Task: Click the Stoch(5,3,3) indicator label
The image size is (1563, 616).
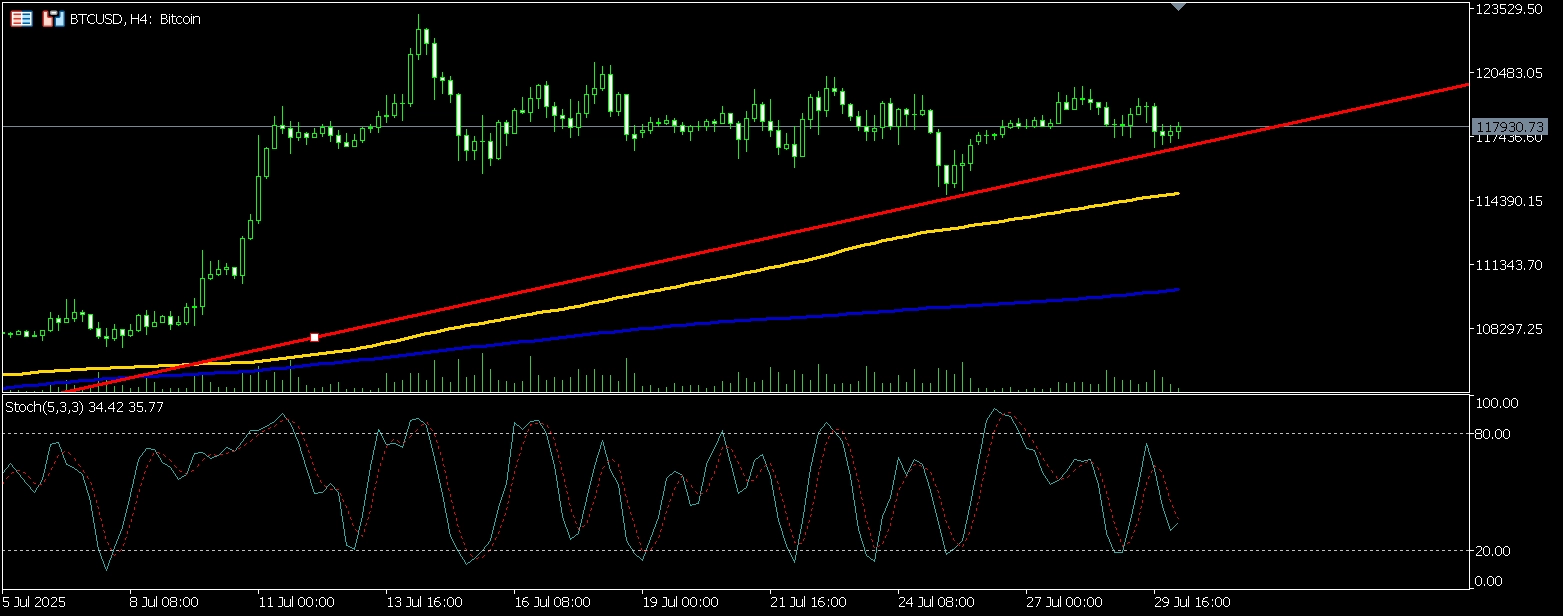Action: (85, 407)
